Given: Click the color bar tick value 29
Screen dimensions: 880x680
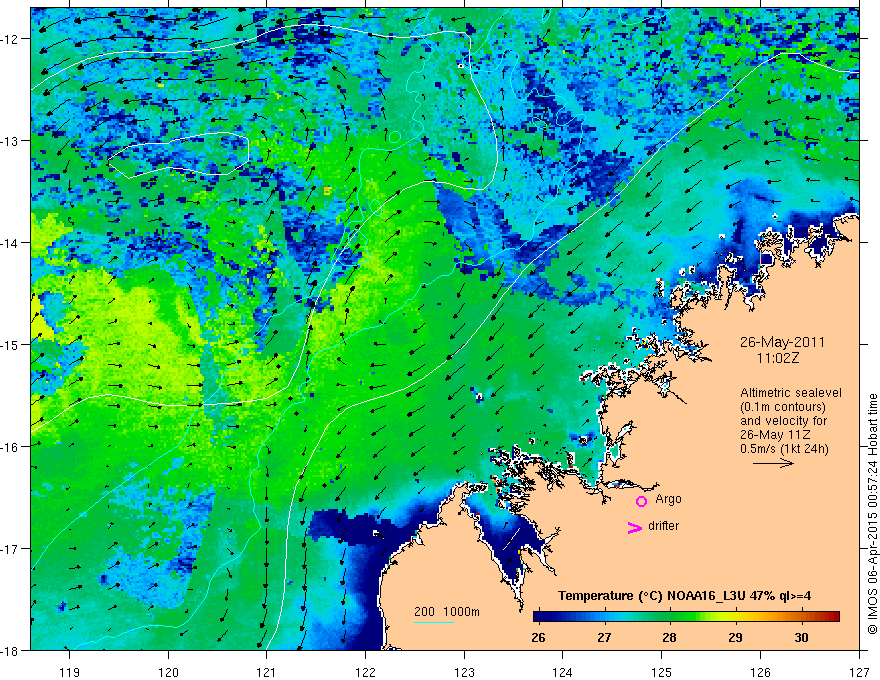Looking at the screenshot, I should [x=736, y=637].
